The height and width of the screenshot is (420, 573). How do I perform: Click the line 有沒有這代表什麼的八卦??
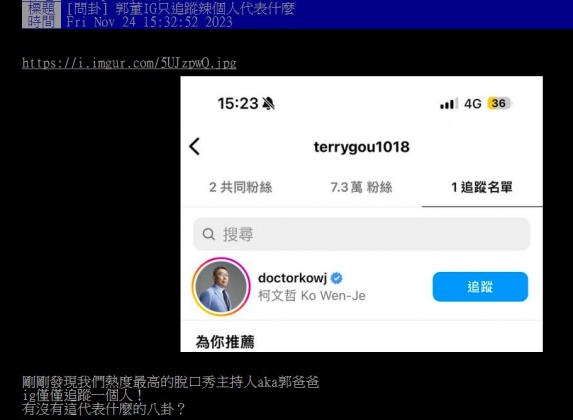(x=104, y=409)
